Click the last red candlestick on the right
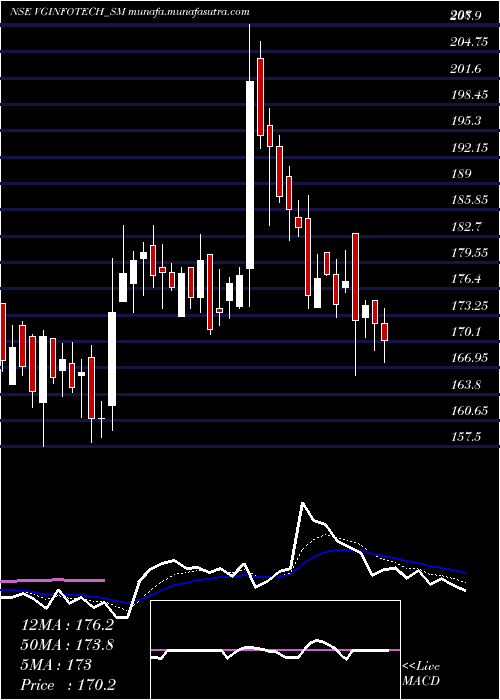 tap(384, 332)
